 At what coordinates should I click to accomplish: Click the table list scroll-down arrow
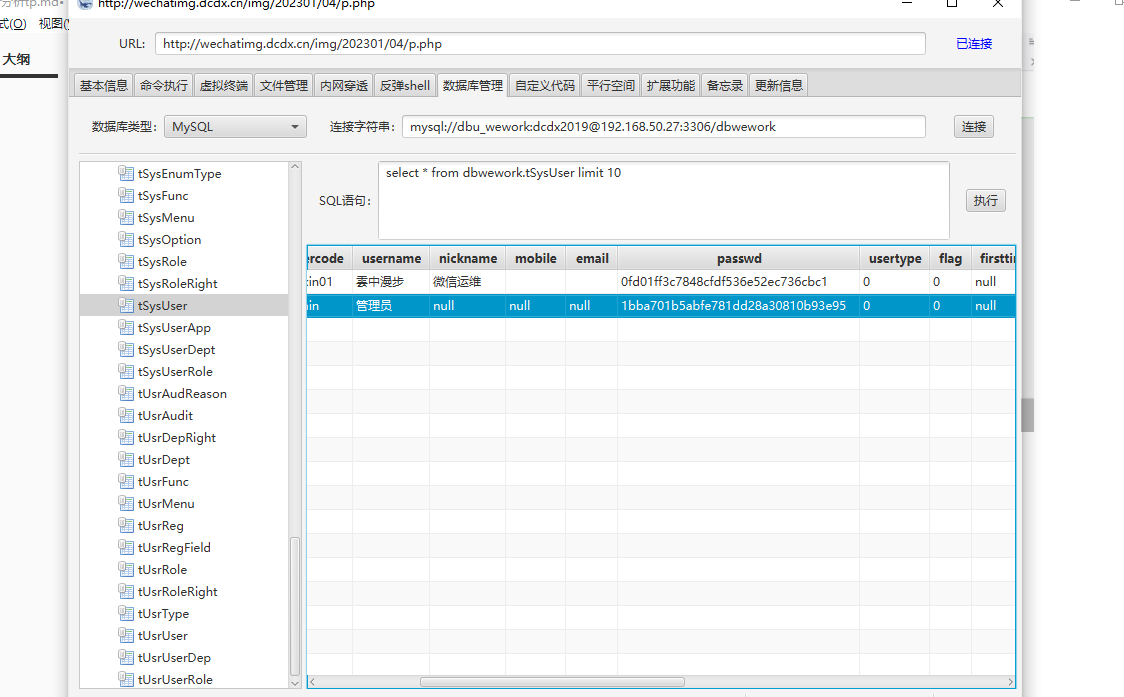click(x=295, y=683)
